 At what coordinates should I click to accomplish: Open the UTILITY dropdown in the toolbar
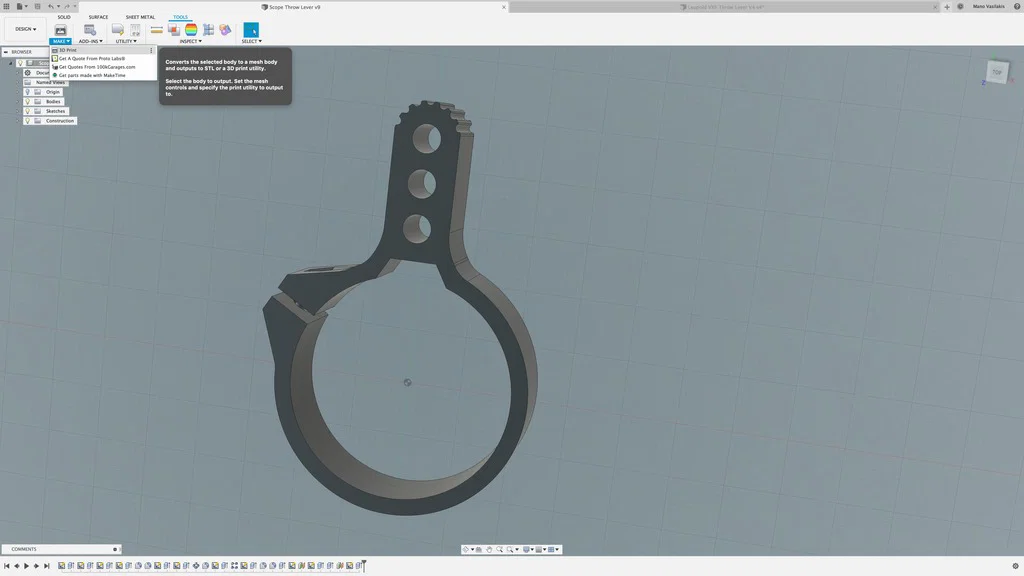[x=126, y=41]
